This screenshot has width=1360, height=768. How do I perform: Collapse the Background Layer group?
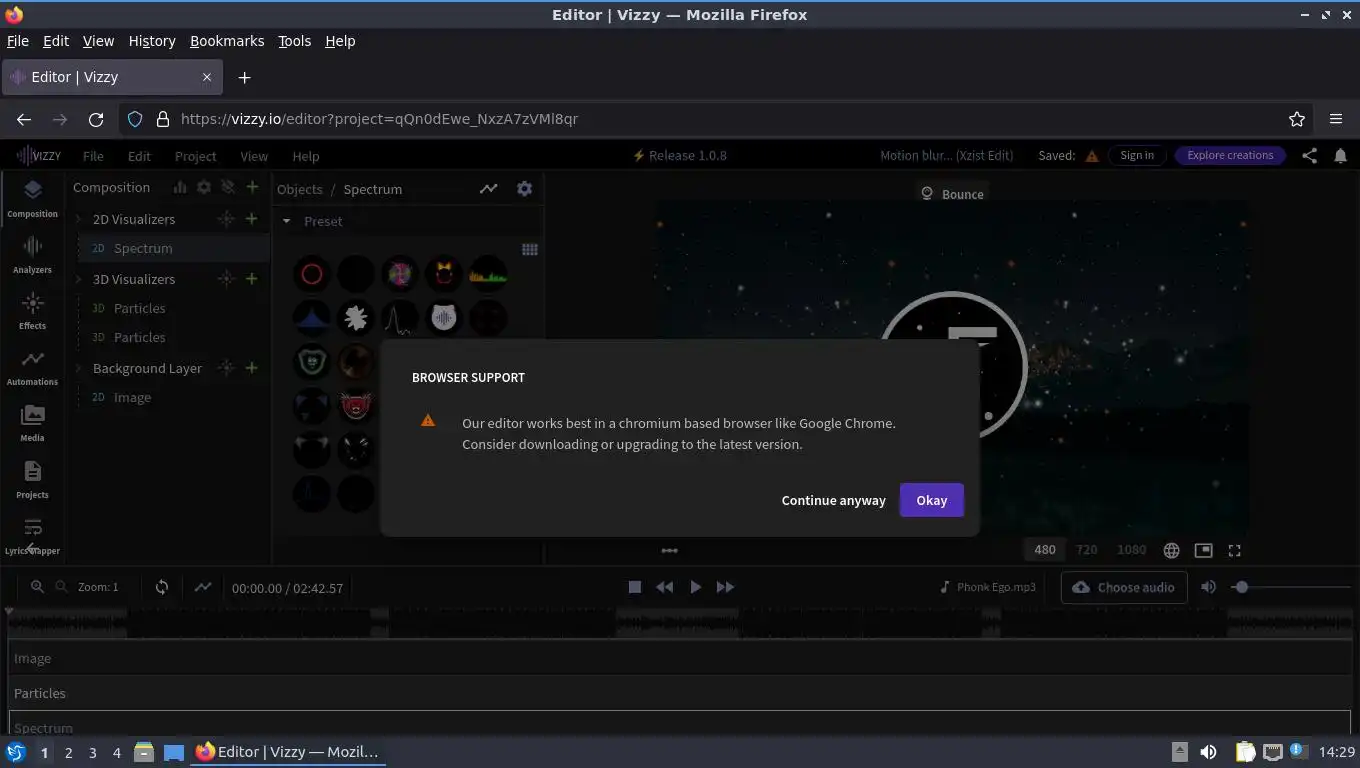coord(80,368)
